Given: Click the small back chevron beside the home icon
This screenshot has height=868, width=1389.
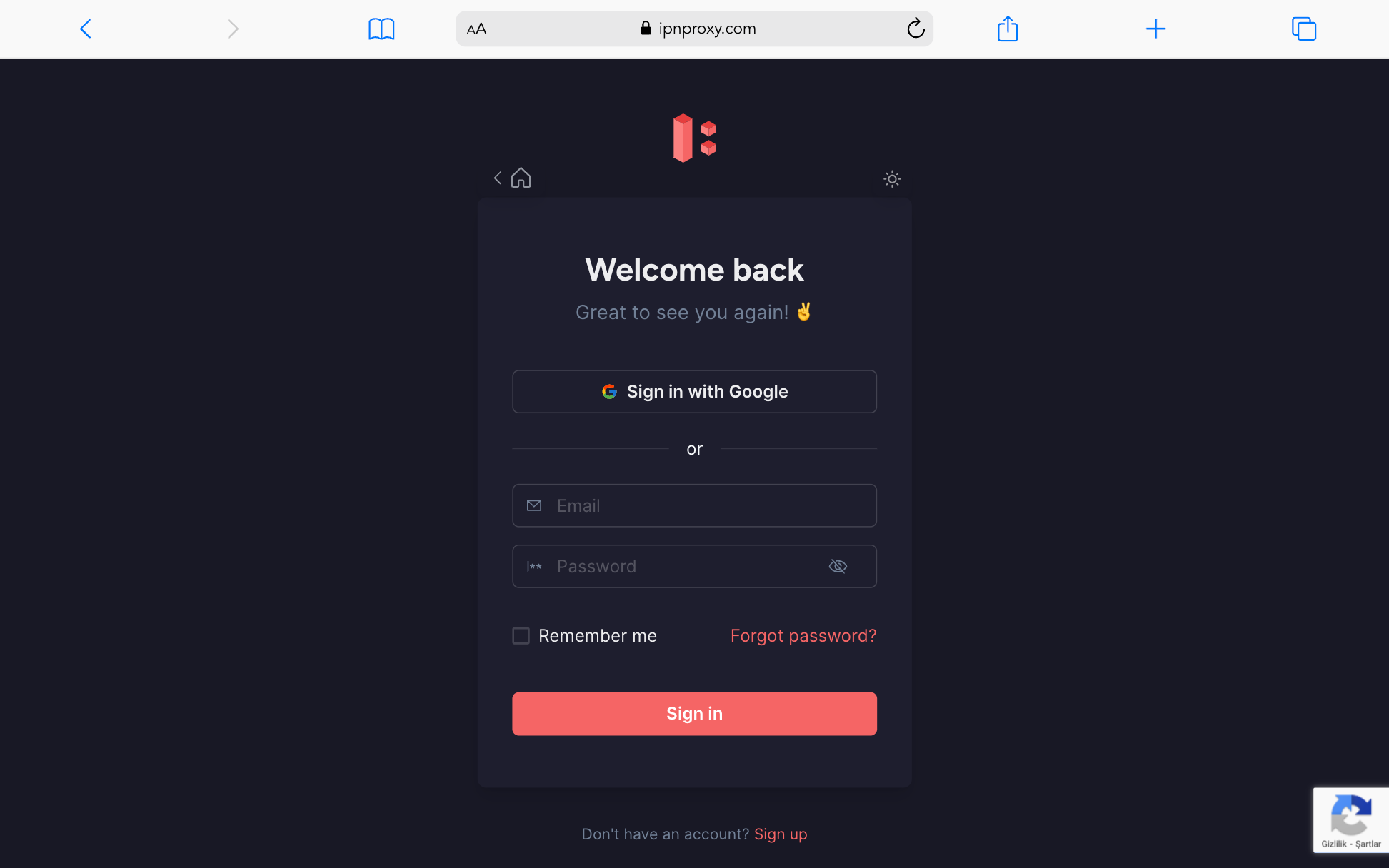Looking at the screenshot, I should coord(498,178).
